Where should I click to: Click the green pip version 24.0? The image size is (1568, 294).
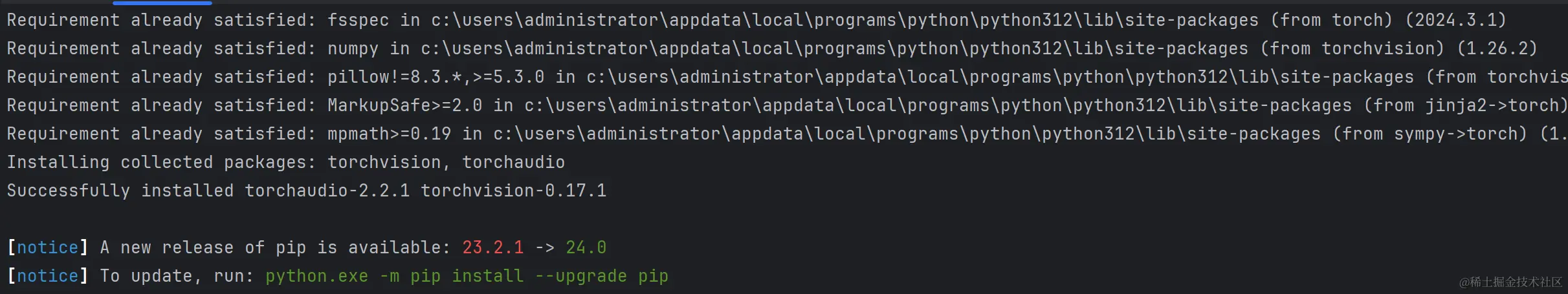point(586,247)
